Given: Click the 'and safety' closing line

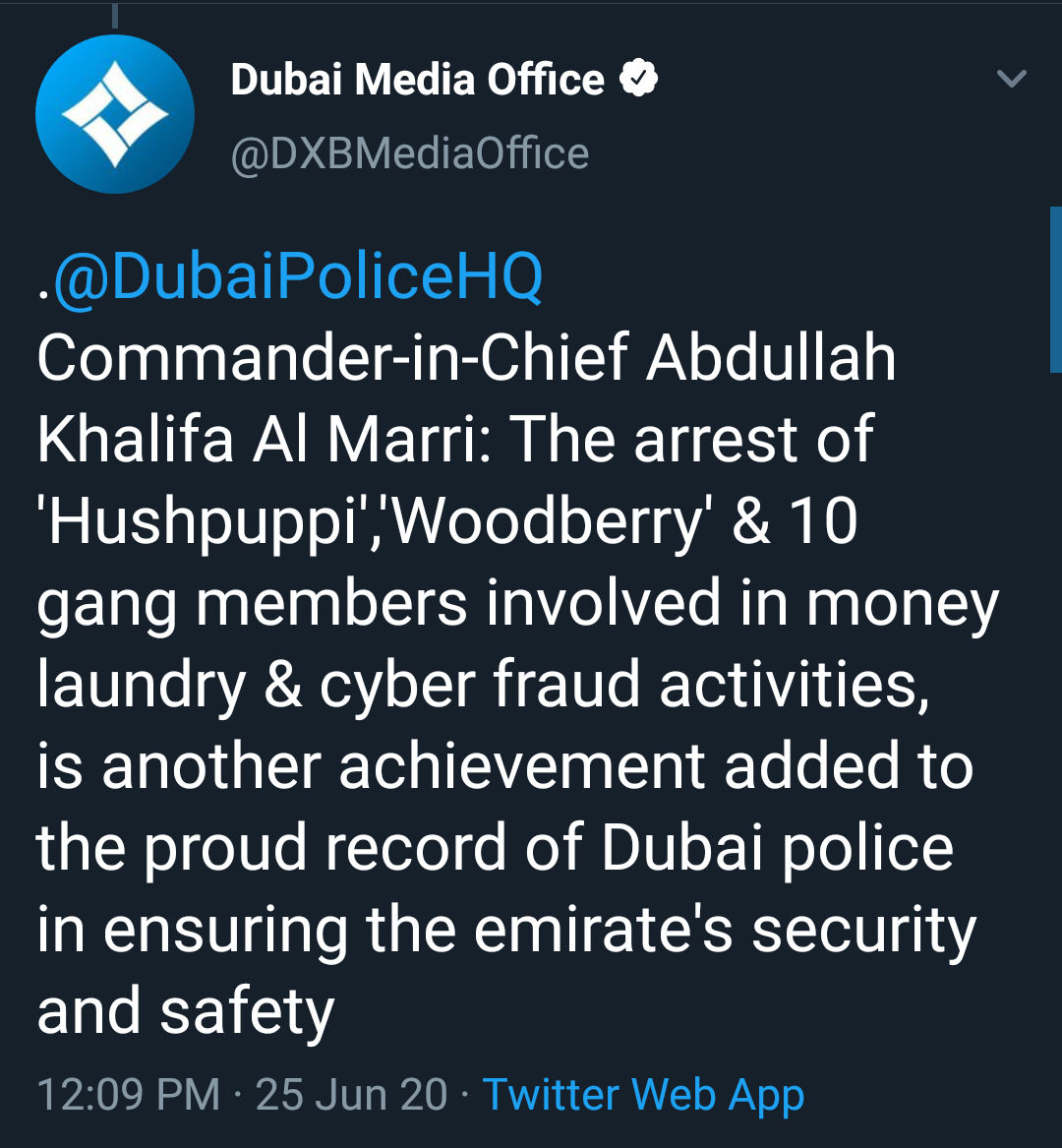Looking at the screenshot, I should 186,1011.
